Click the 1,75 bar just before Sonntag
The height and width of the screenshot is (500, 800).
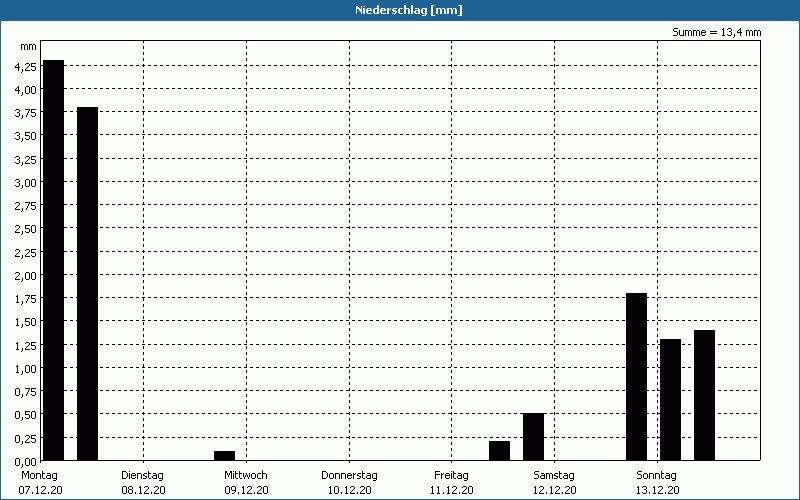[636, 377]
